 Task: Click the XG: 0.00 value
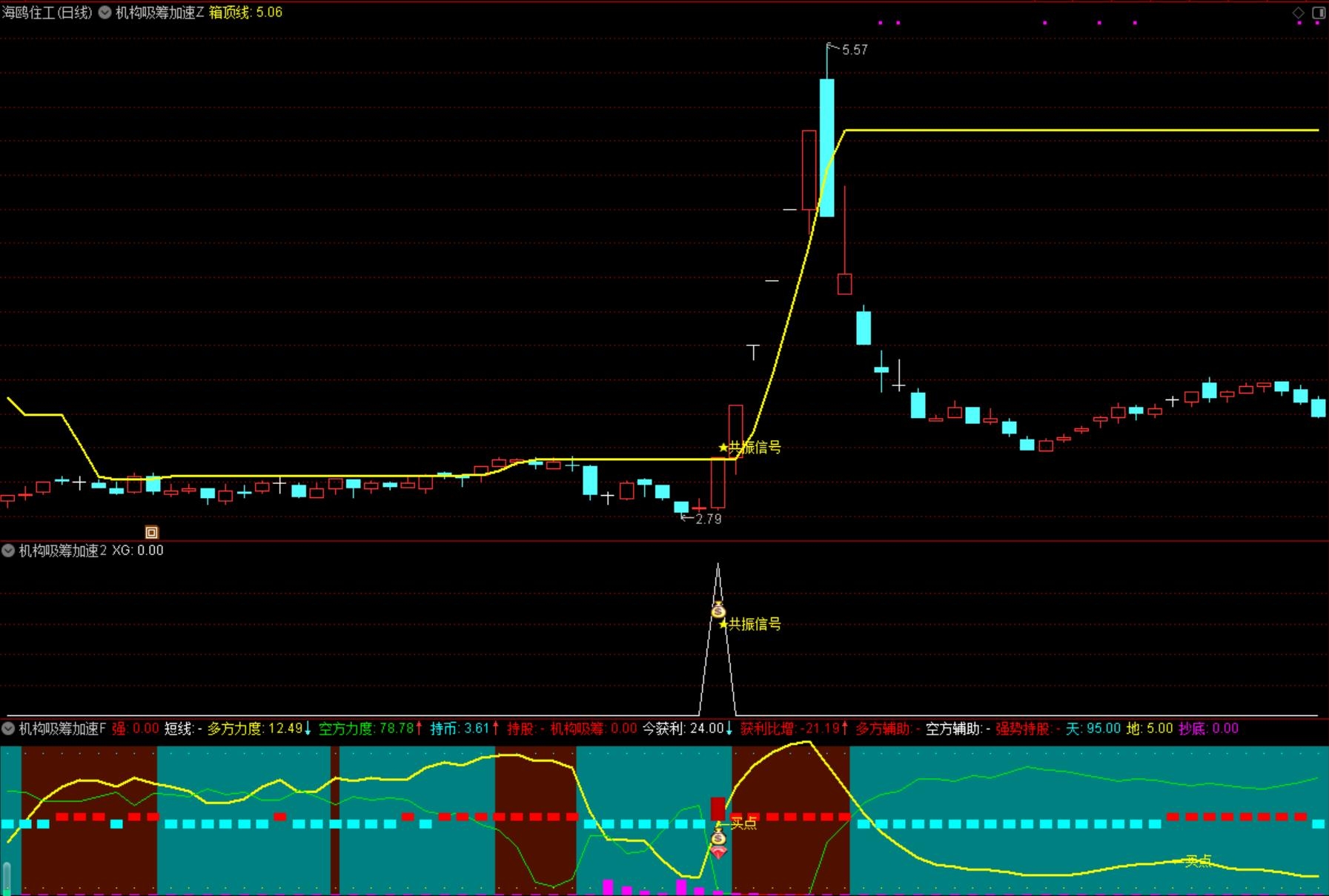coord(138,550)
